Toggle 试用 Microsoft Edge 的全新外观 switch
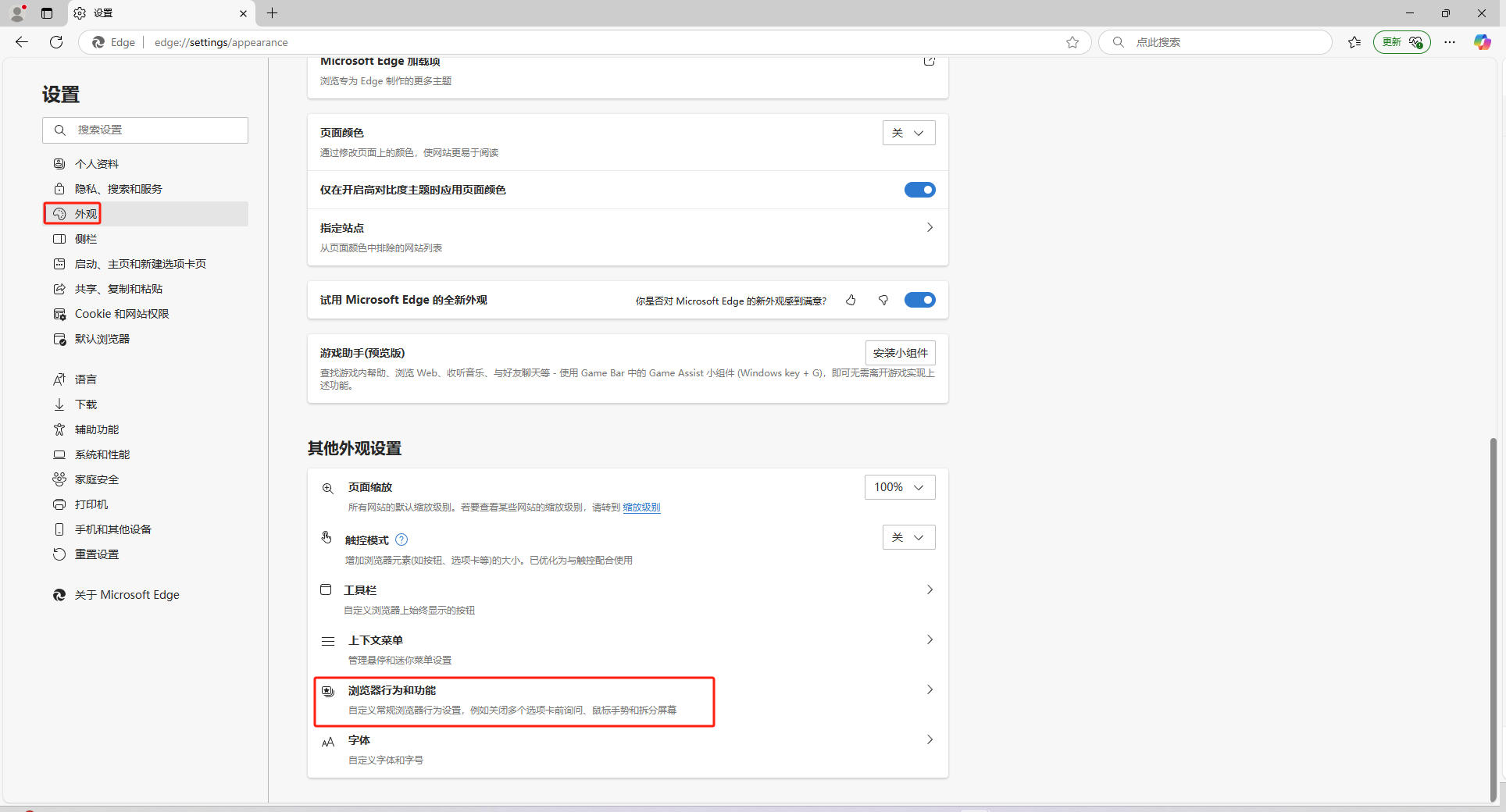 [919, 300]
